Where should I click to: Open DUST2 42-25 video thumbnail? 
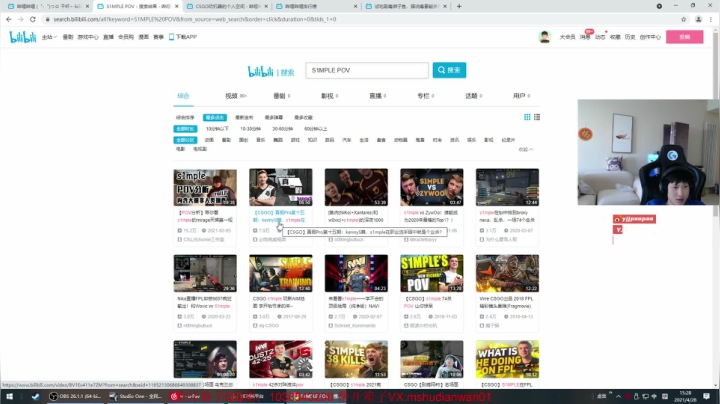[281, 359]
